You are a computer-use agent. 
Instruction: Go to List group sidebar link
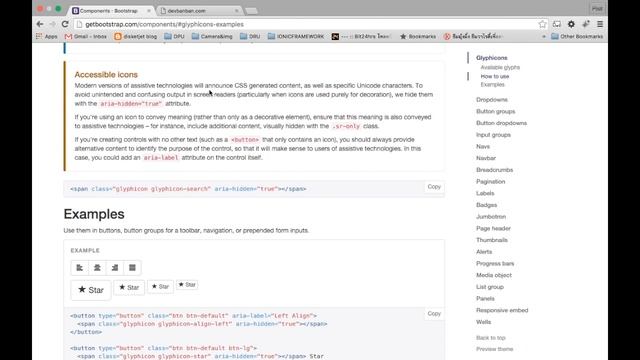click(x=490, y=287)
